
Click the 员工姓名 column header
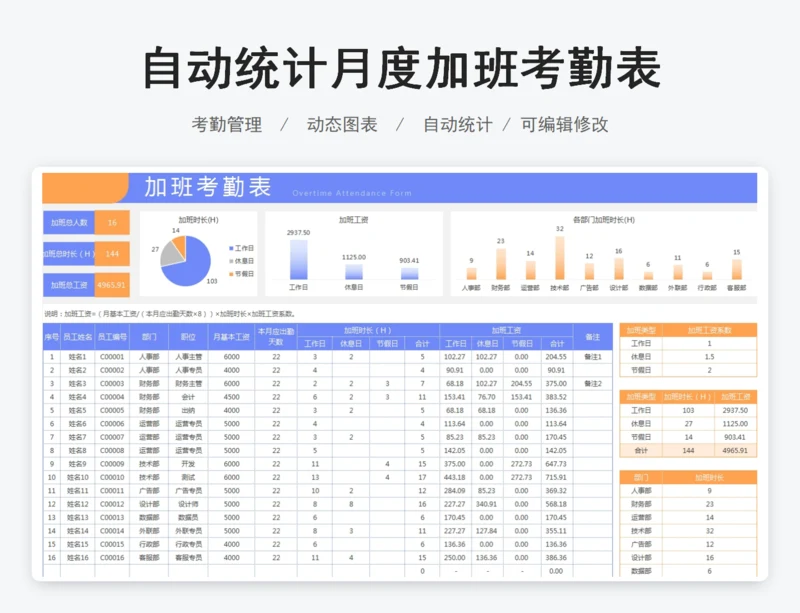[78, 337]
